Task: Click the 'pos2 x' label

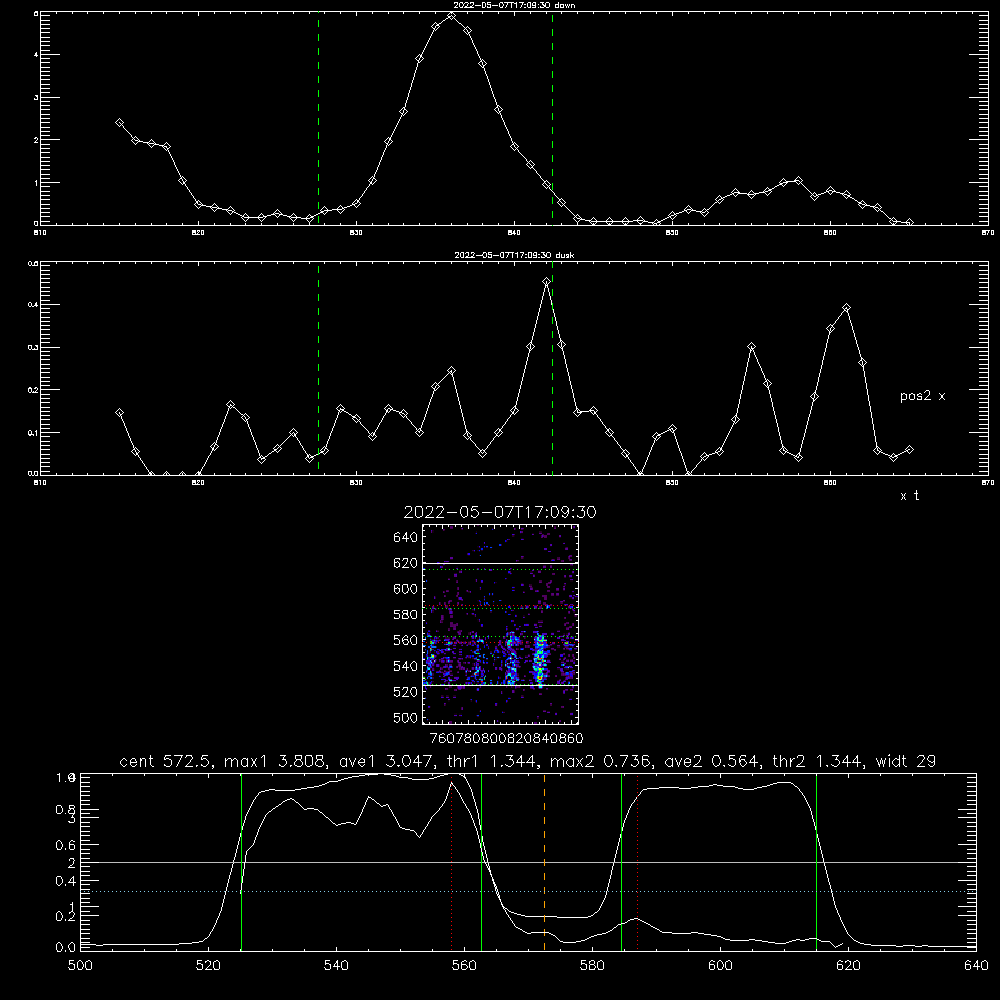Action: point(922,396)
